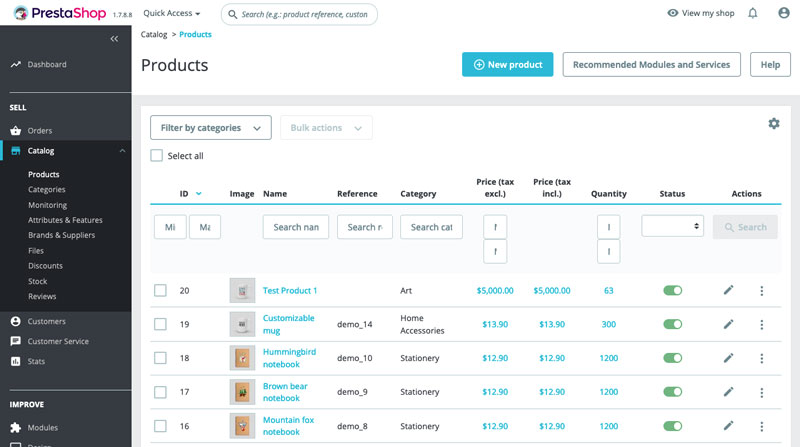Screen dimensions: 800x447
Task: Click the New product button
Action: [508, 64]
